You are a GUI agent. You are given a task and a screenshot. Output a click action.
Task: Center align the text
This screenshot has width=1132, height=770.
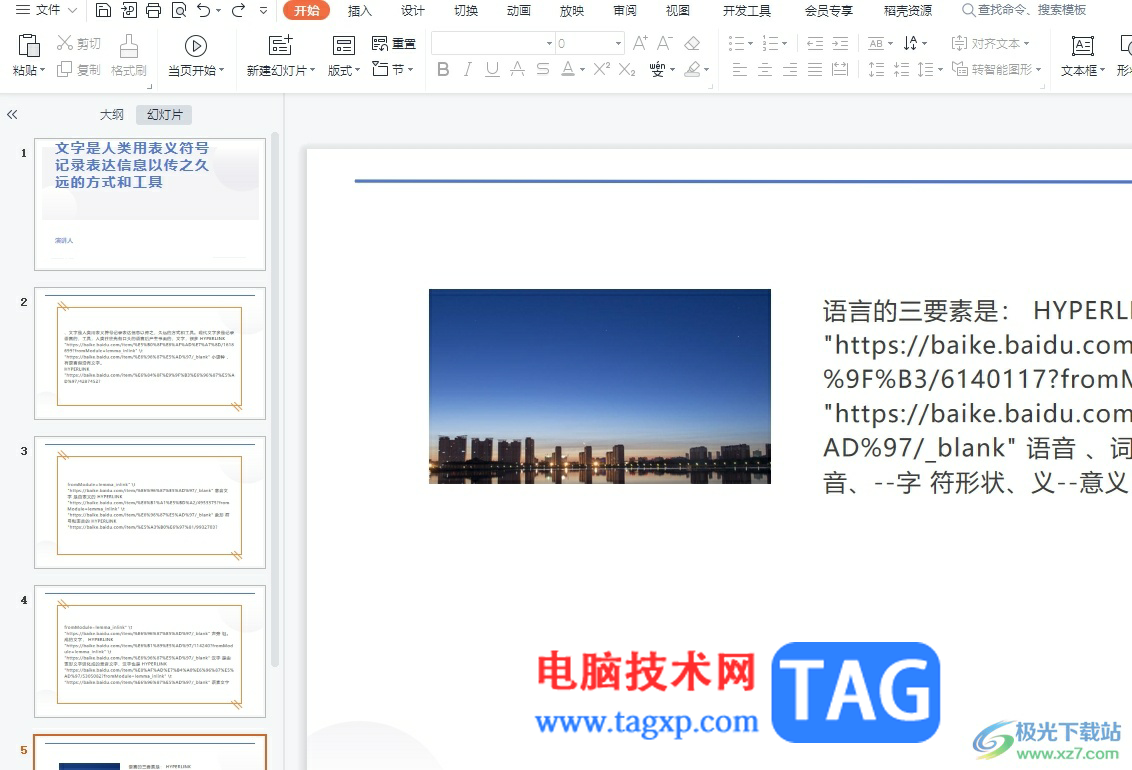tap(765, 69)
